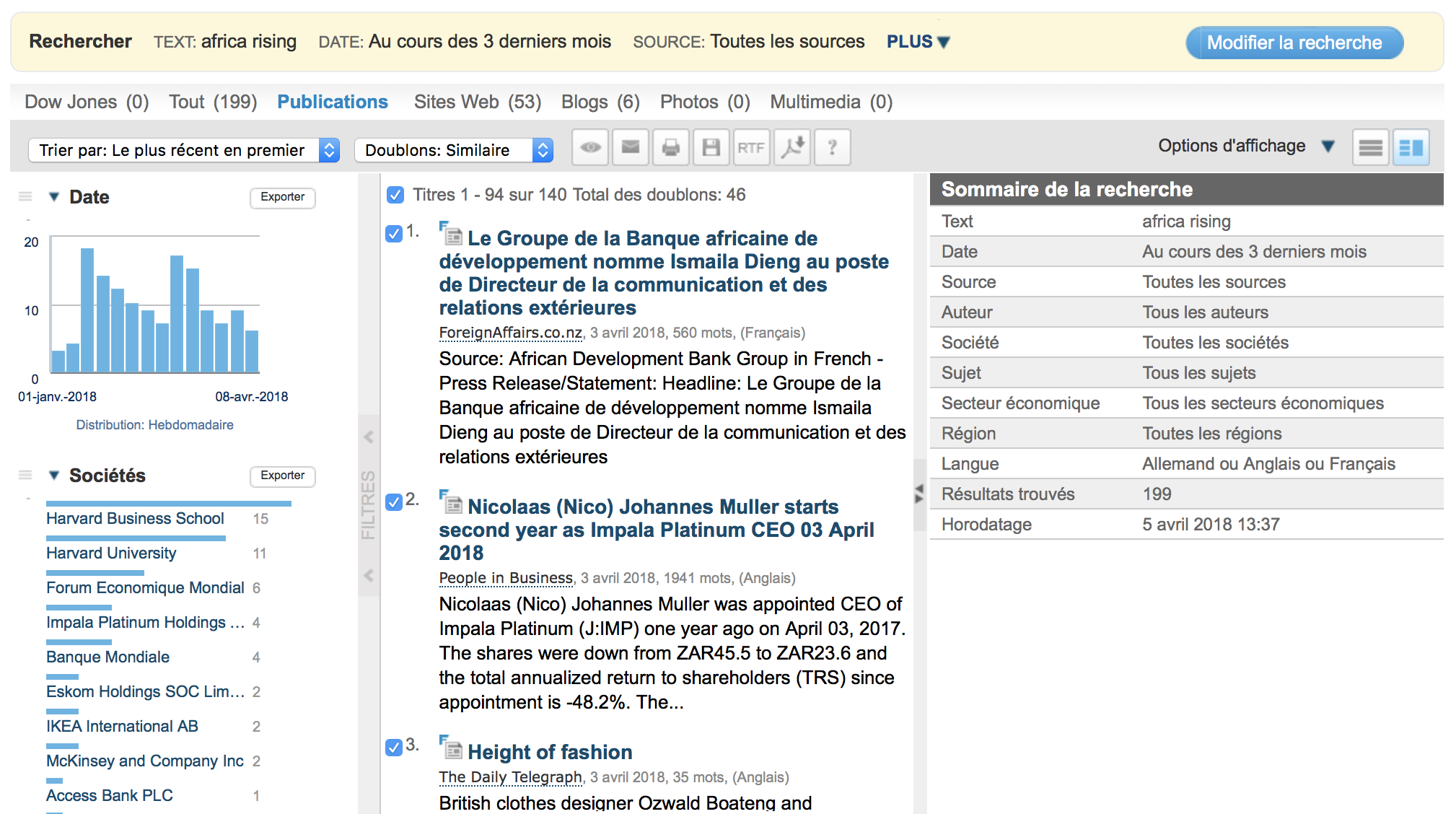Click Exporter button in Sociétés panel
The image size is (1456, 814).
283,476
